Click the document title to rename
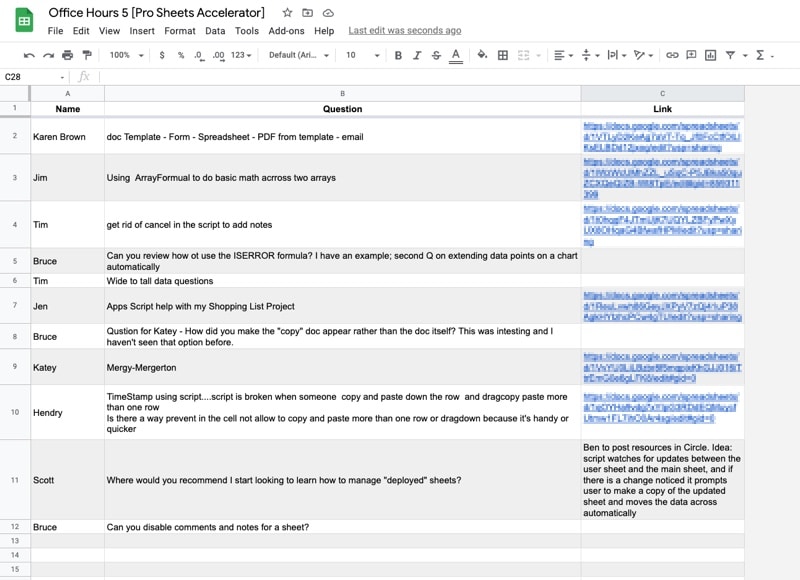800x580 pixels. [157, 13]
